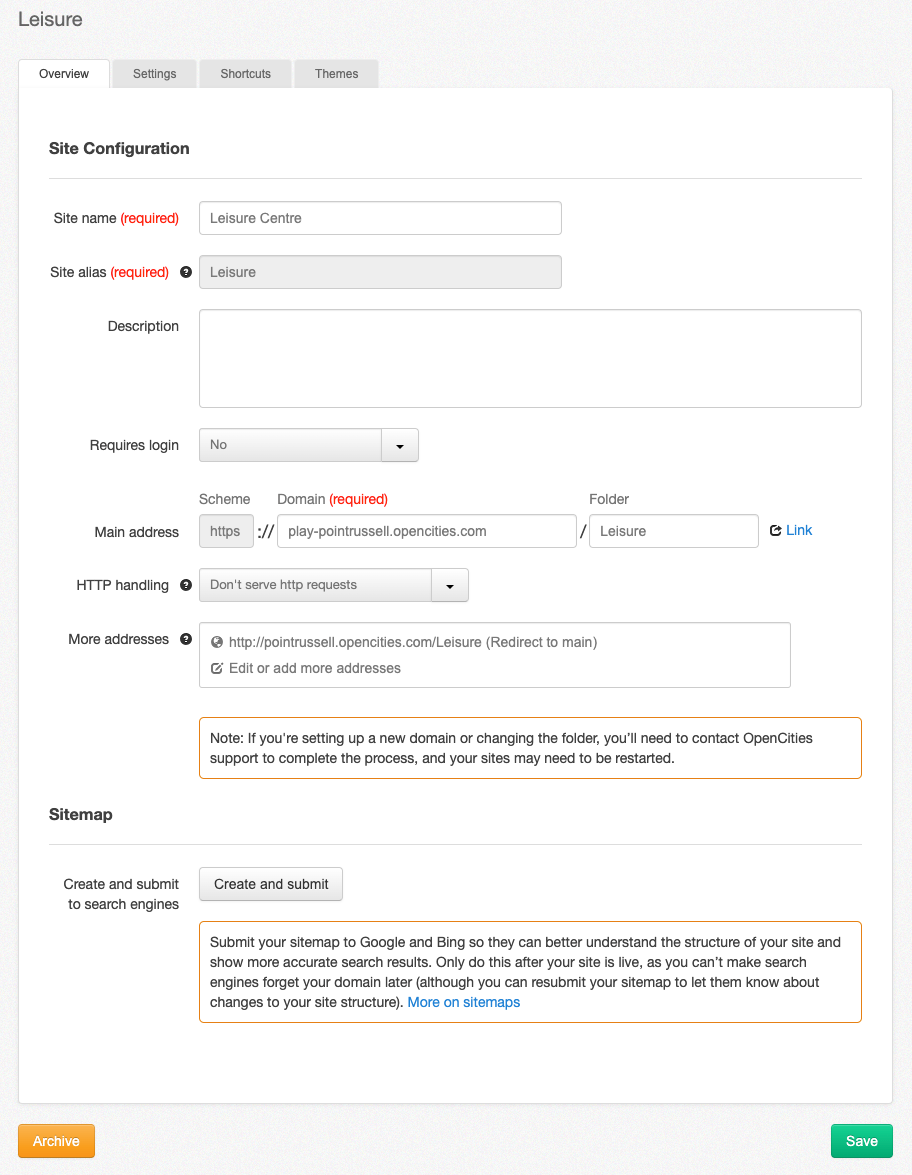Click Edit or add more addresses
This screenshot has height=1175, width=912.
316,668
